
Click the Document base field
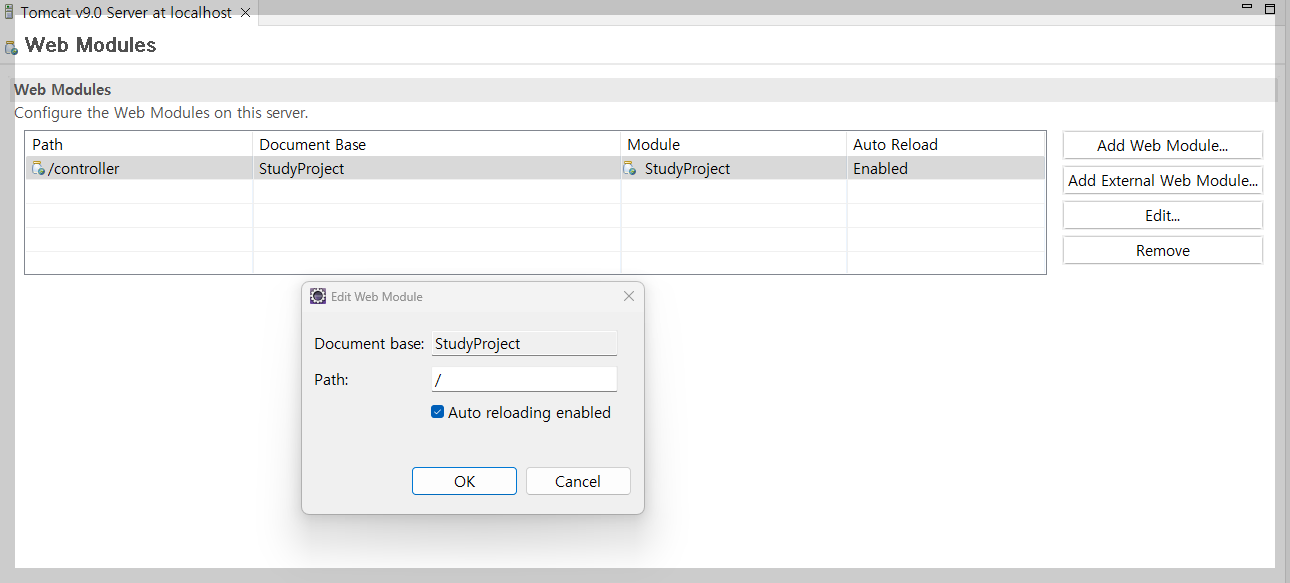[x=524, y=343]
